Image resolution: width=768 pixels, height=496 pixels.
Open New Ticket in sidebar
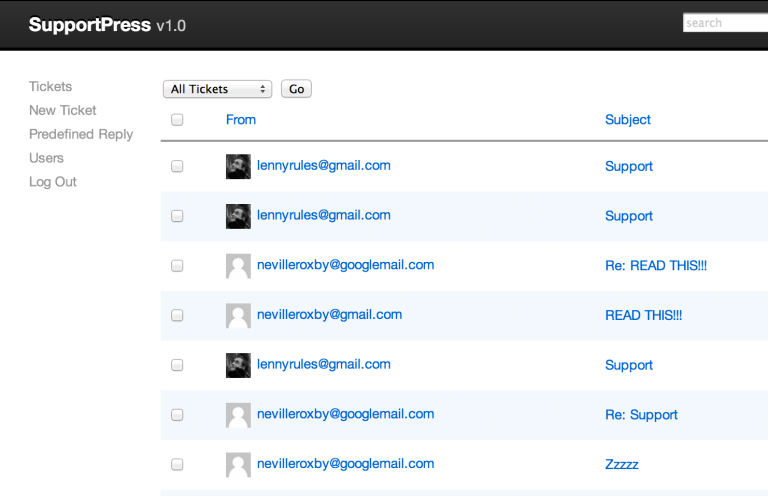click(x=63, y=110)
